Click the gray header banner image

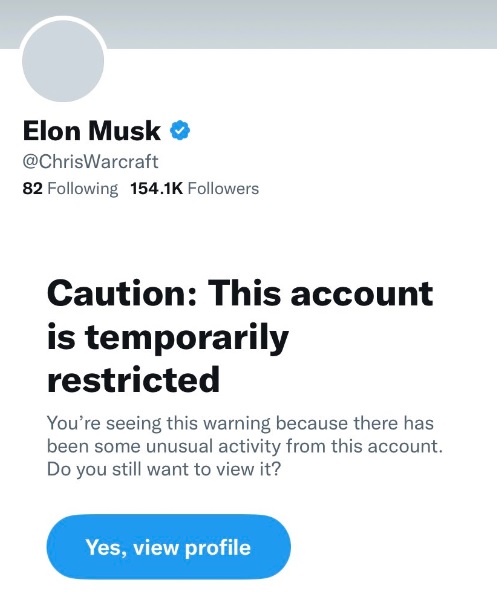pos(248,24)
